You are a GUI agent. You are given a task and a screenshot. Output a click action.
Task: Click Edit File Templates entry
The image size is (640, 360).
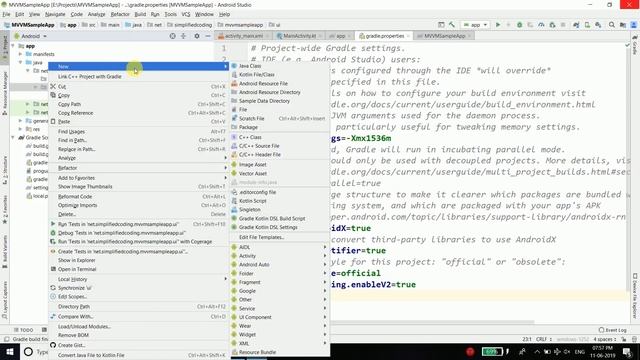[x=280, y=237]
